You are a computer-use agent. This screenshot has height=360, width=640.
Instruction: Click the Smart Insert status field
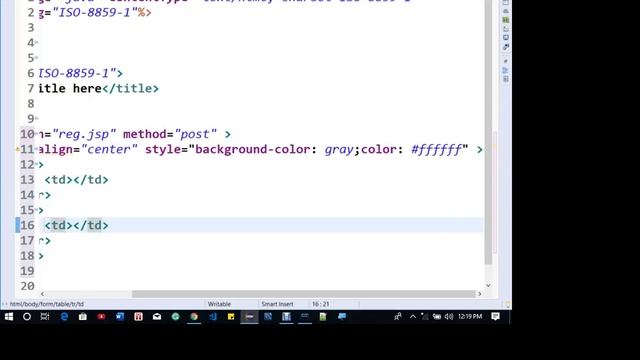[277, 304]
